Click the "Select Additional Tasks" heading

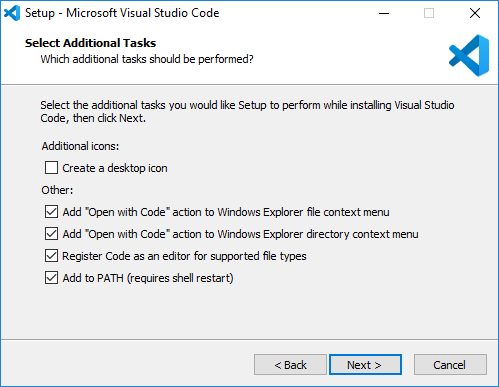click(x=90, y=43)
